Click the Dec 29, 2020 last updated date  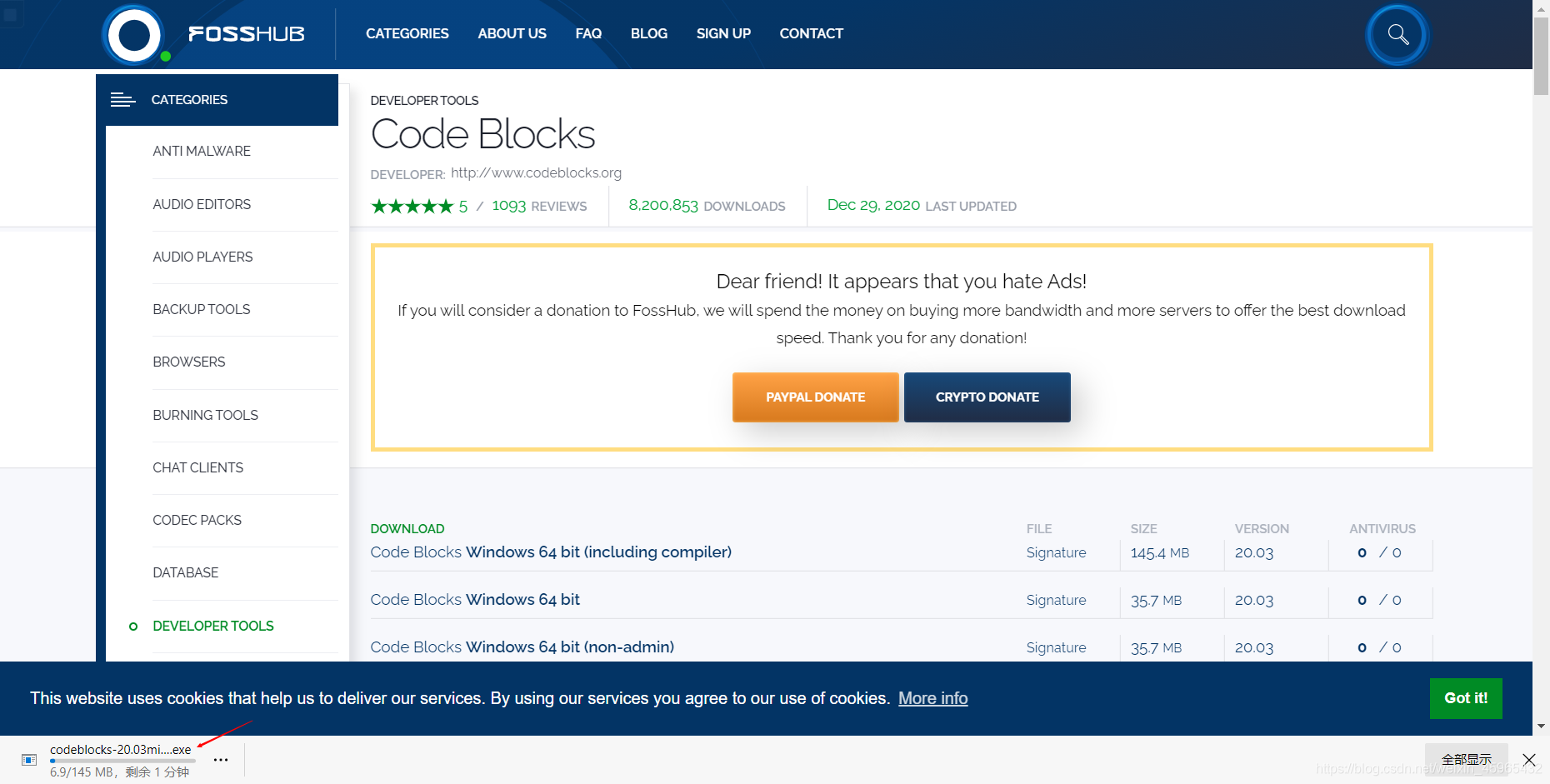click(x=873, y=205)
